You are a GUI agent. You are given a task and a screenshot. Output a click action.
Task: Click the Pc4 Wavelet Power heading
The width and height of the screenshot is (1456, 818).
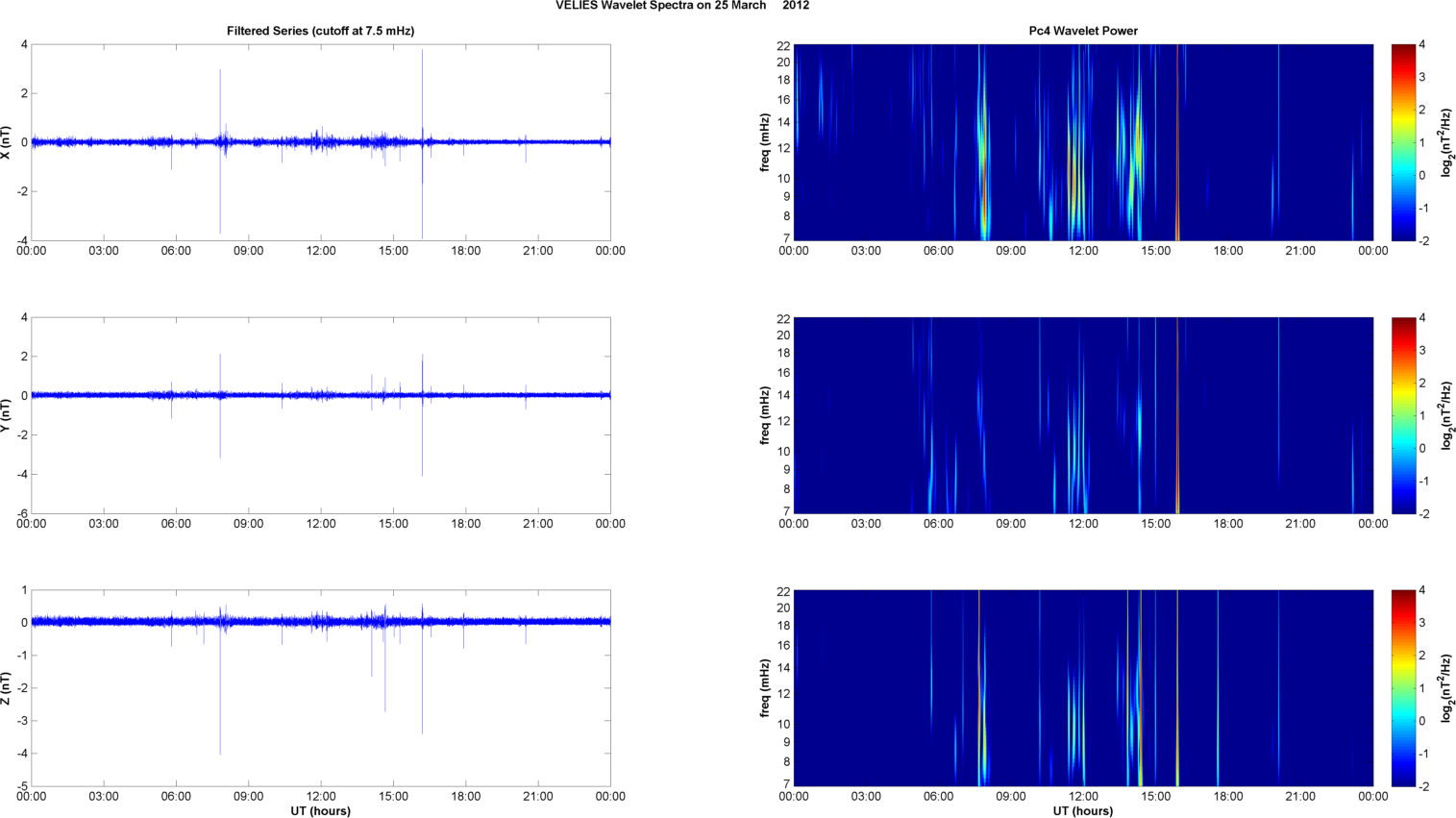tap(1082, 31)
